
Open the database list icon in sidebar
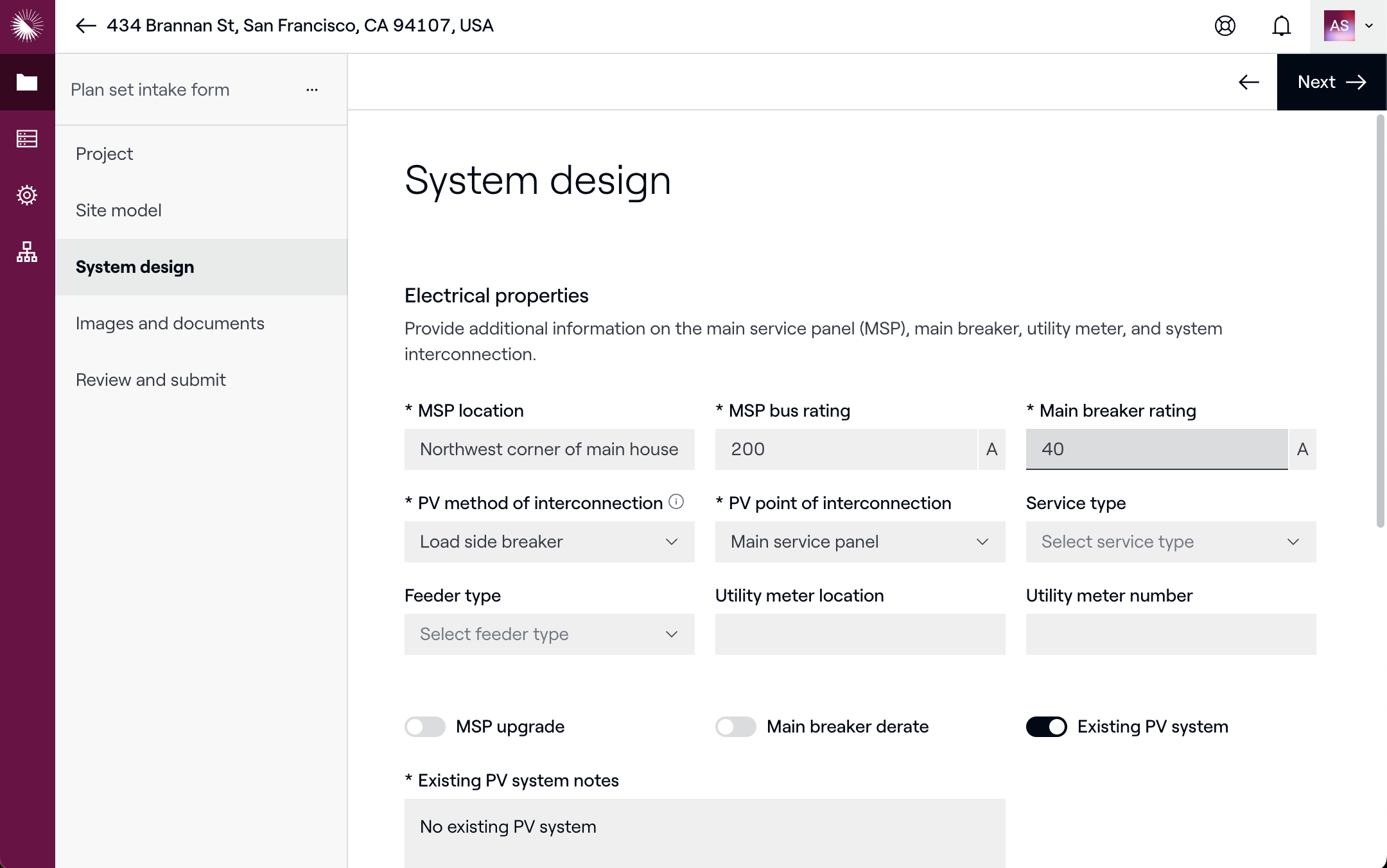click(27, 139)
